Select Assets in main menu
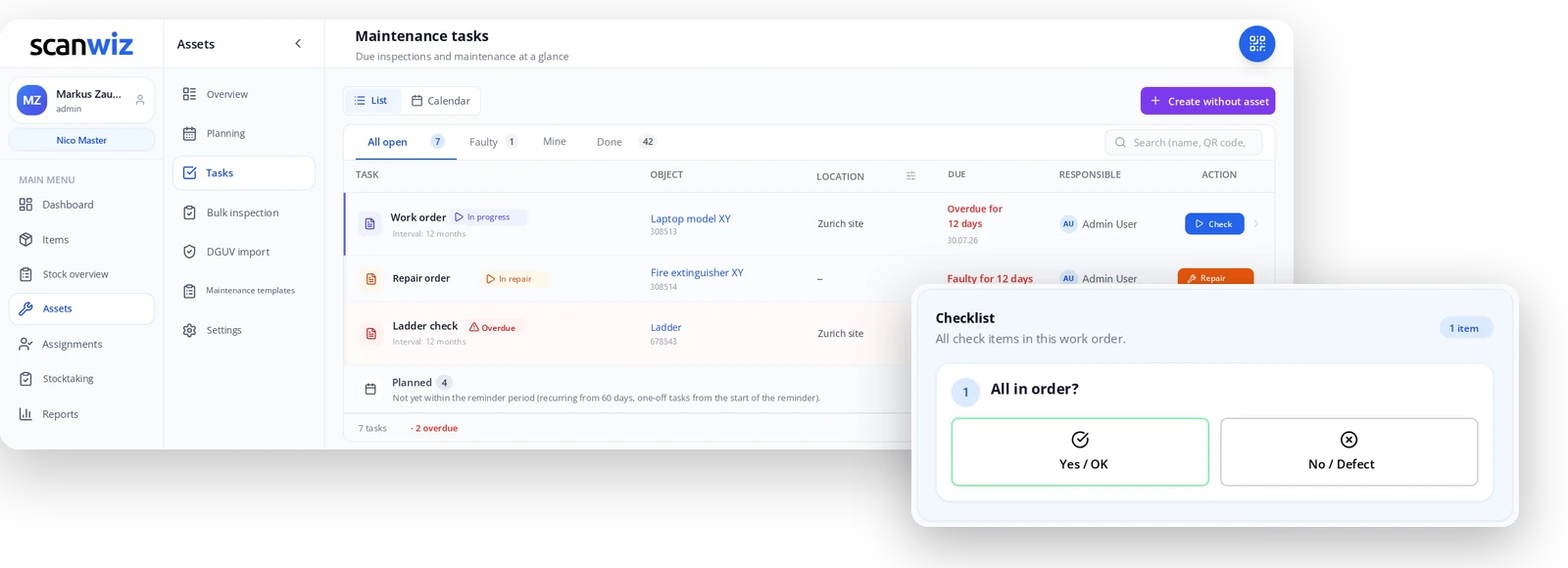 click(x=81, y=308)
